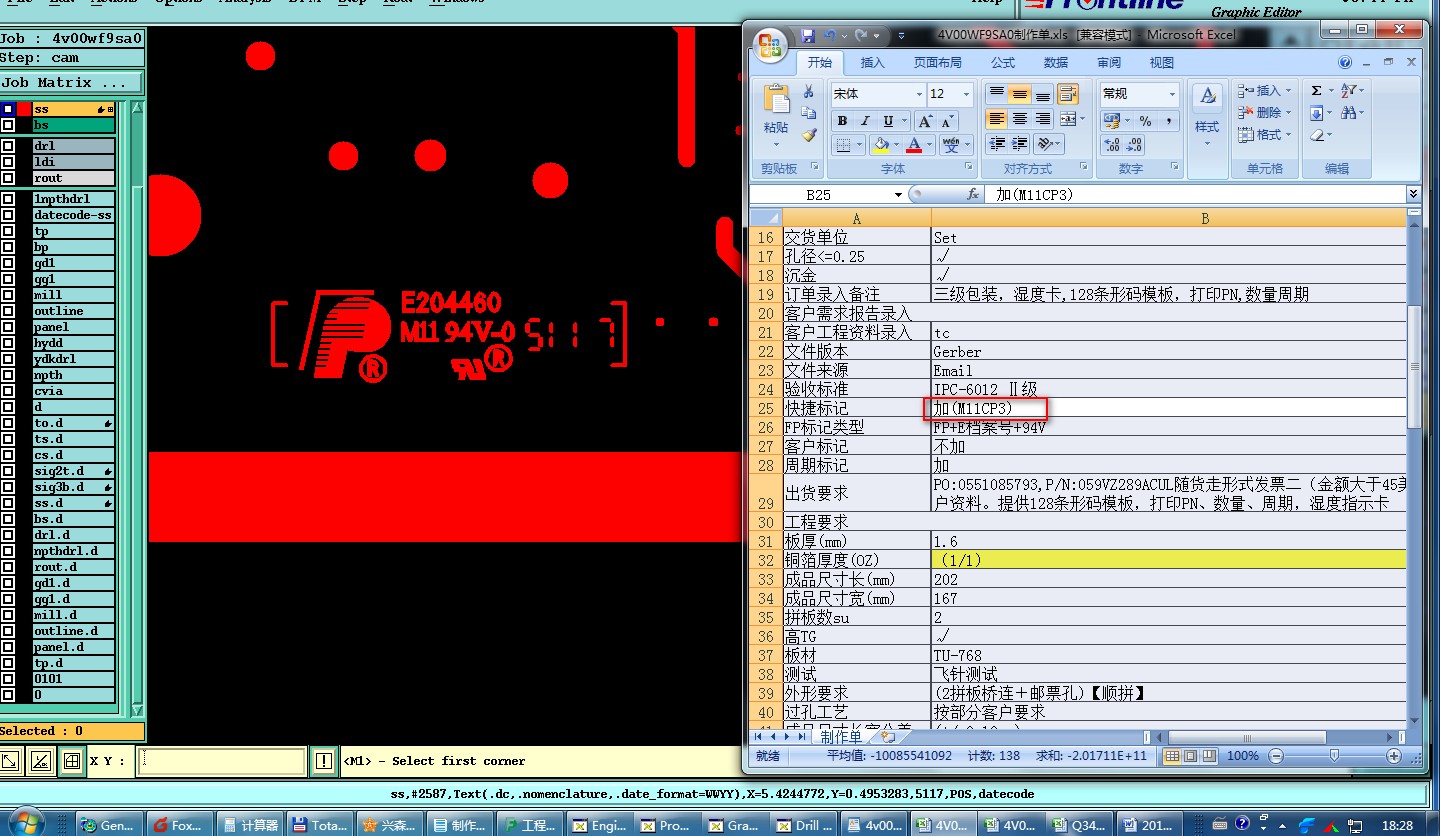Click the Windows Start orb

click(28, 823)
